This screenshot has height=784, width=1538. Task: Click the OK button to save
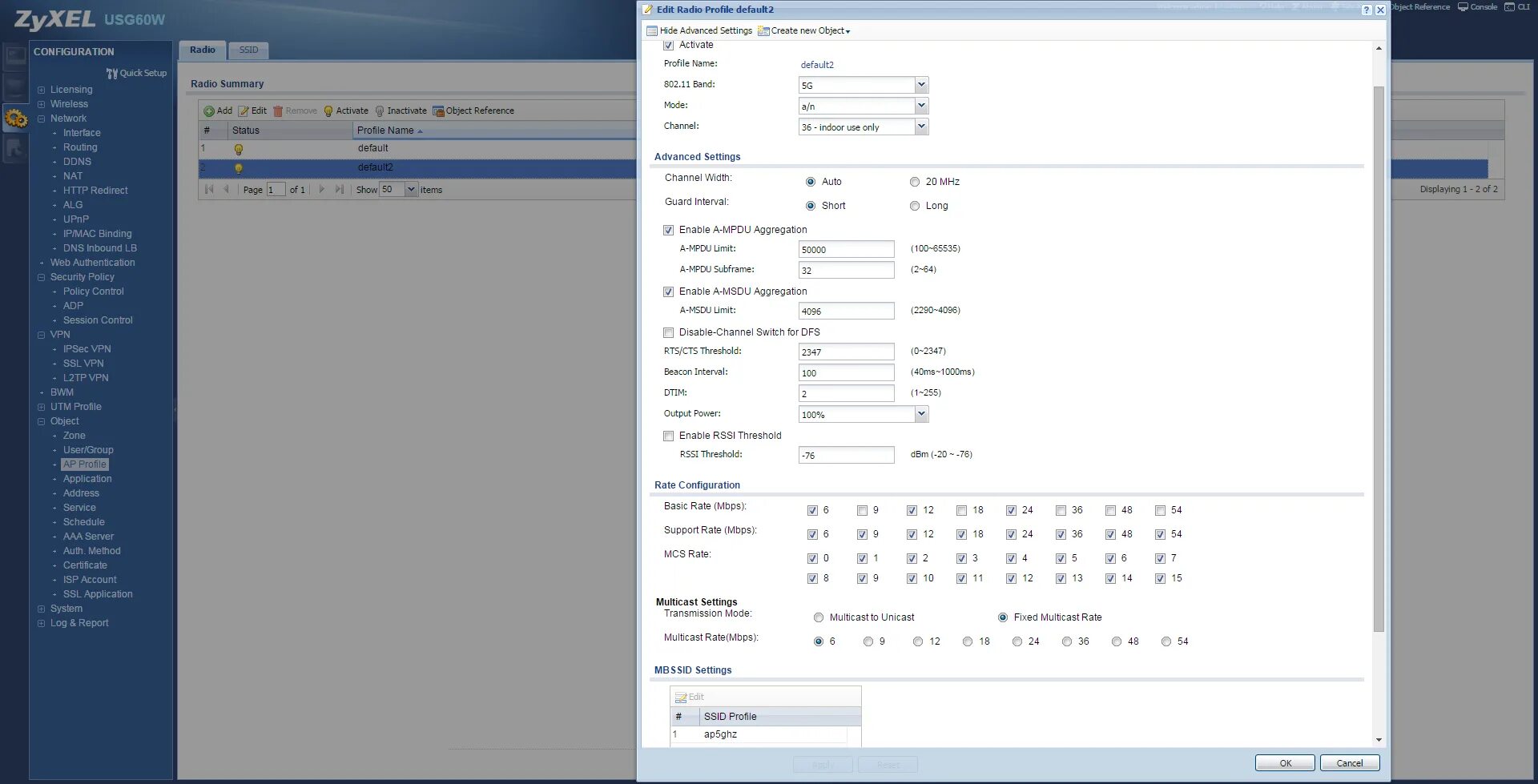click(1285, 762)
